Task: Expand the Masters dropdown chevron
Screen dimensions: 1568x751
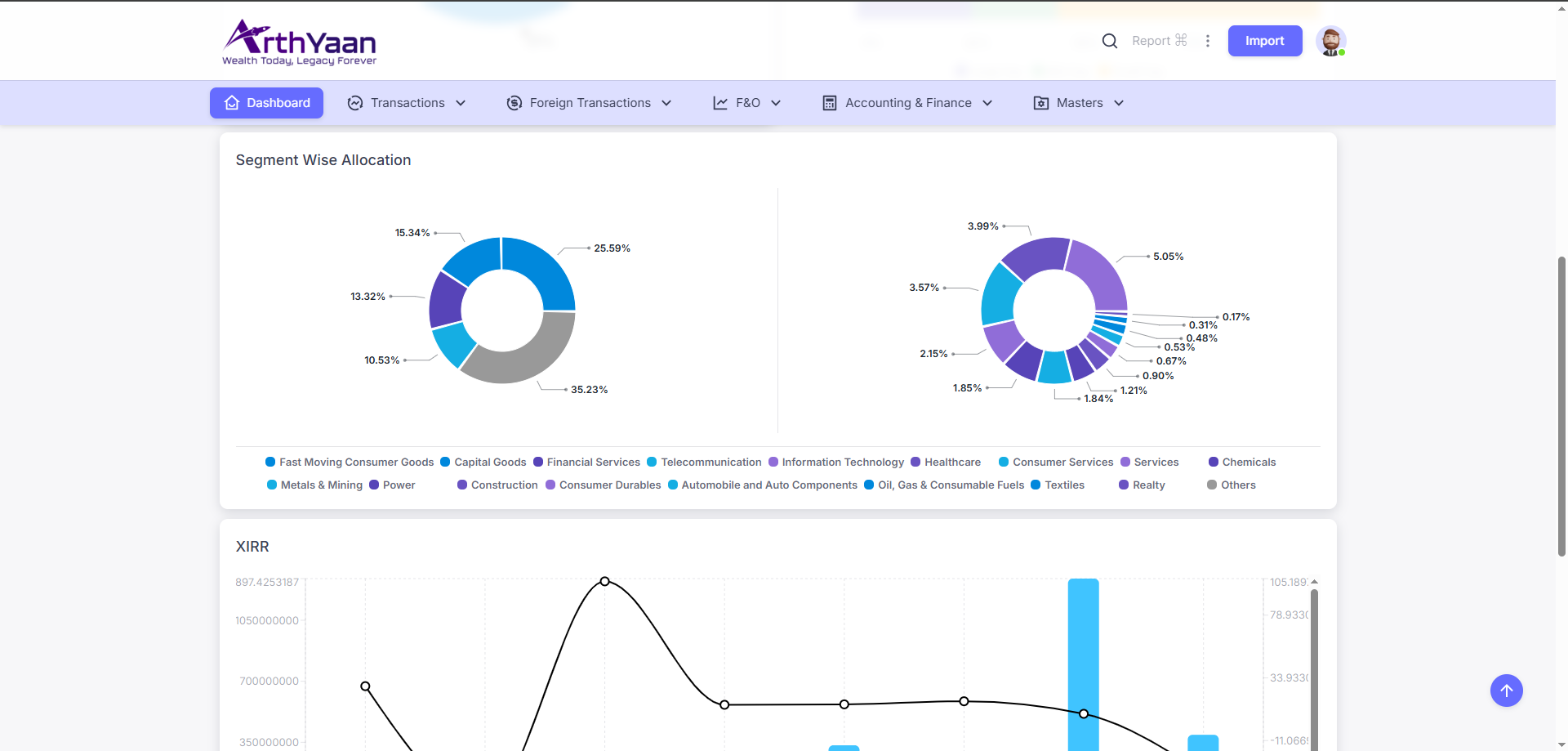Action: [x=1119, y=103]
